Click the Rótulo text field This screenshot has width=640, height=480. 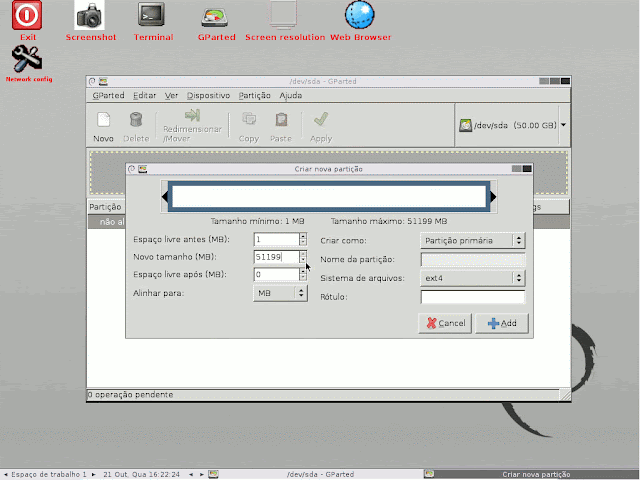pos(473,297)
